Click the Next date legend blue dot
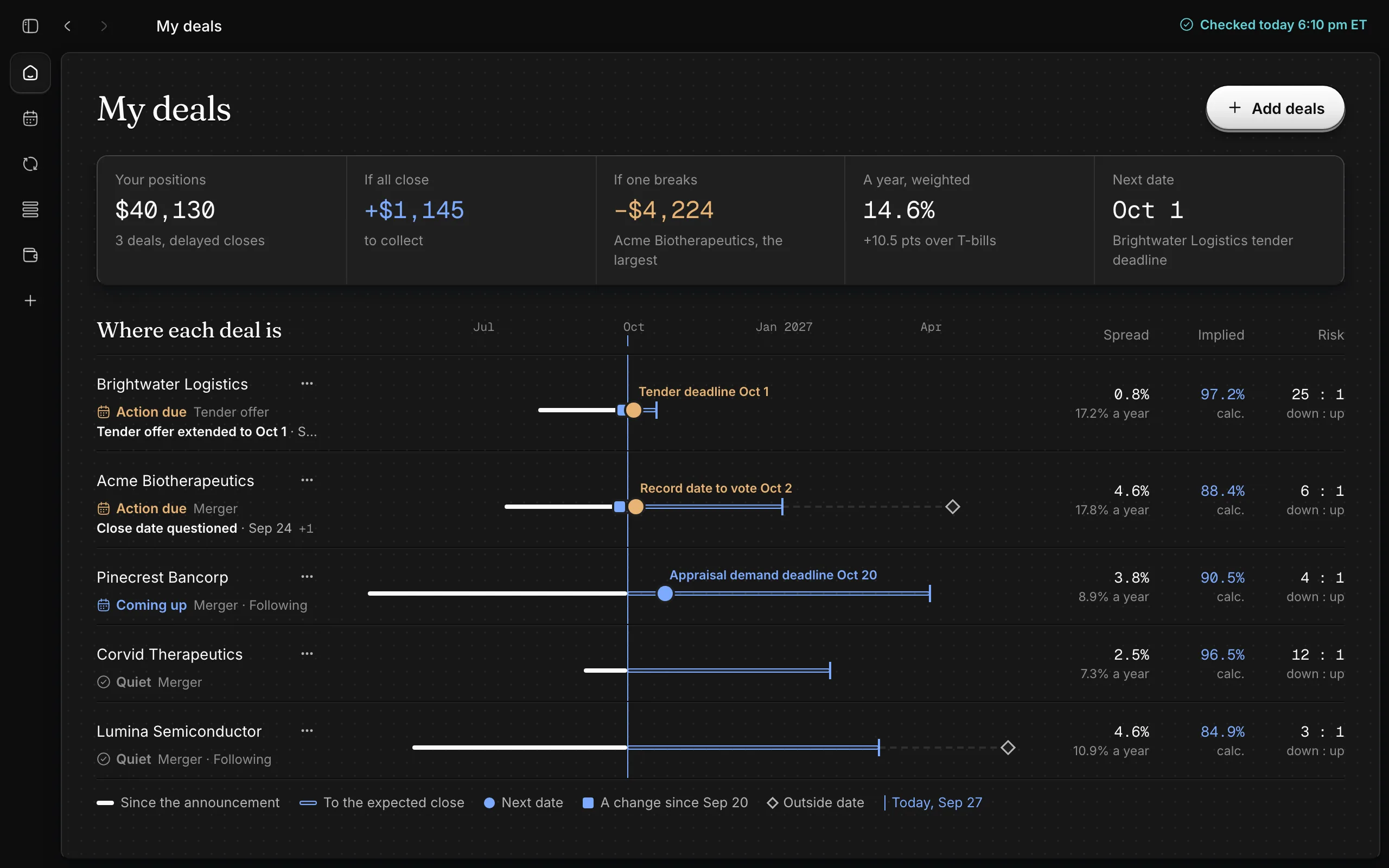 coord(489,803)
